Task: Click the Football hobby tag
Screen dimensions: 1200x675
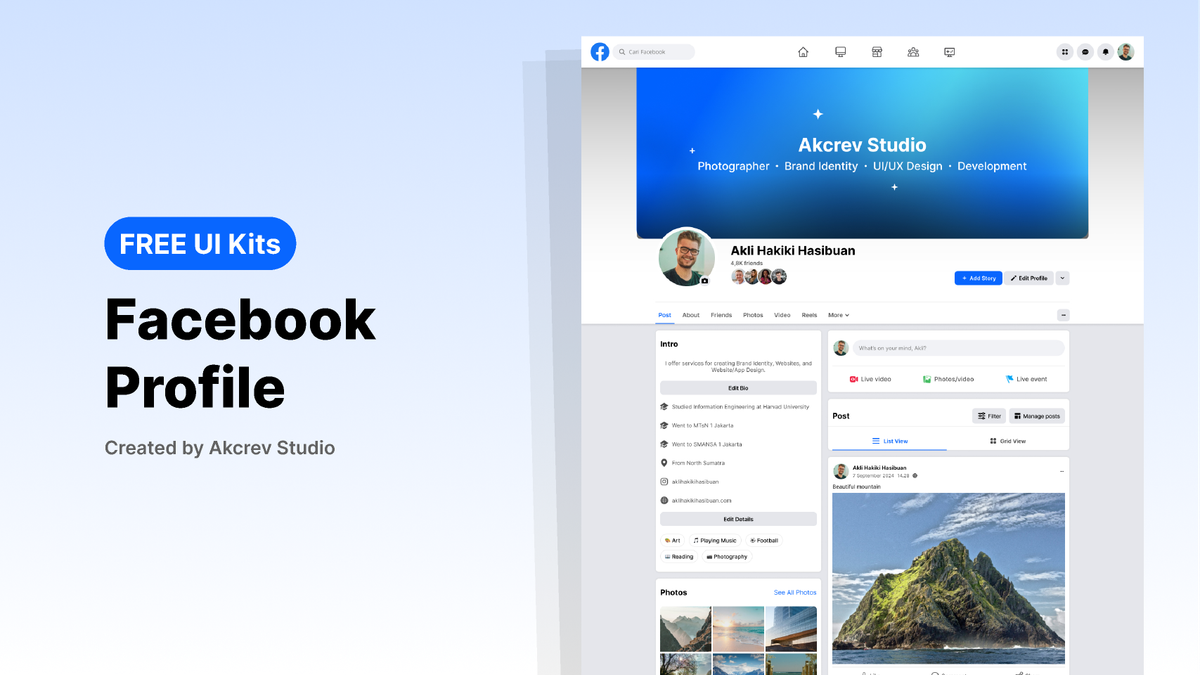Action: click(x=764, y=540)
